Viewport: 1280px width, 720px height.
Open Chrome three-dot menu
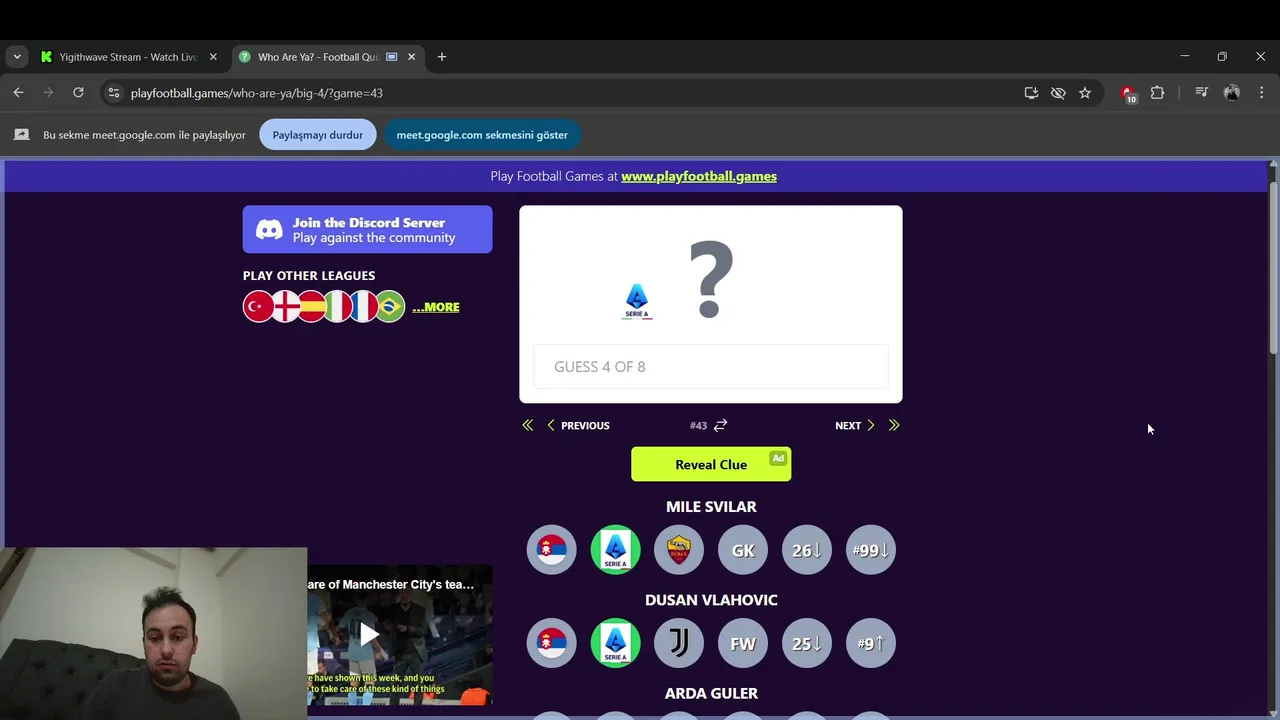coord(1261,93)
